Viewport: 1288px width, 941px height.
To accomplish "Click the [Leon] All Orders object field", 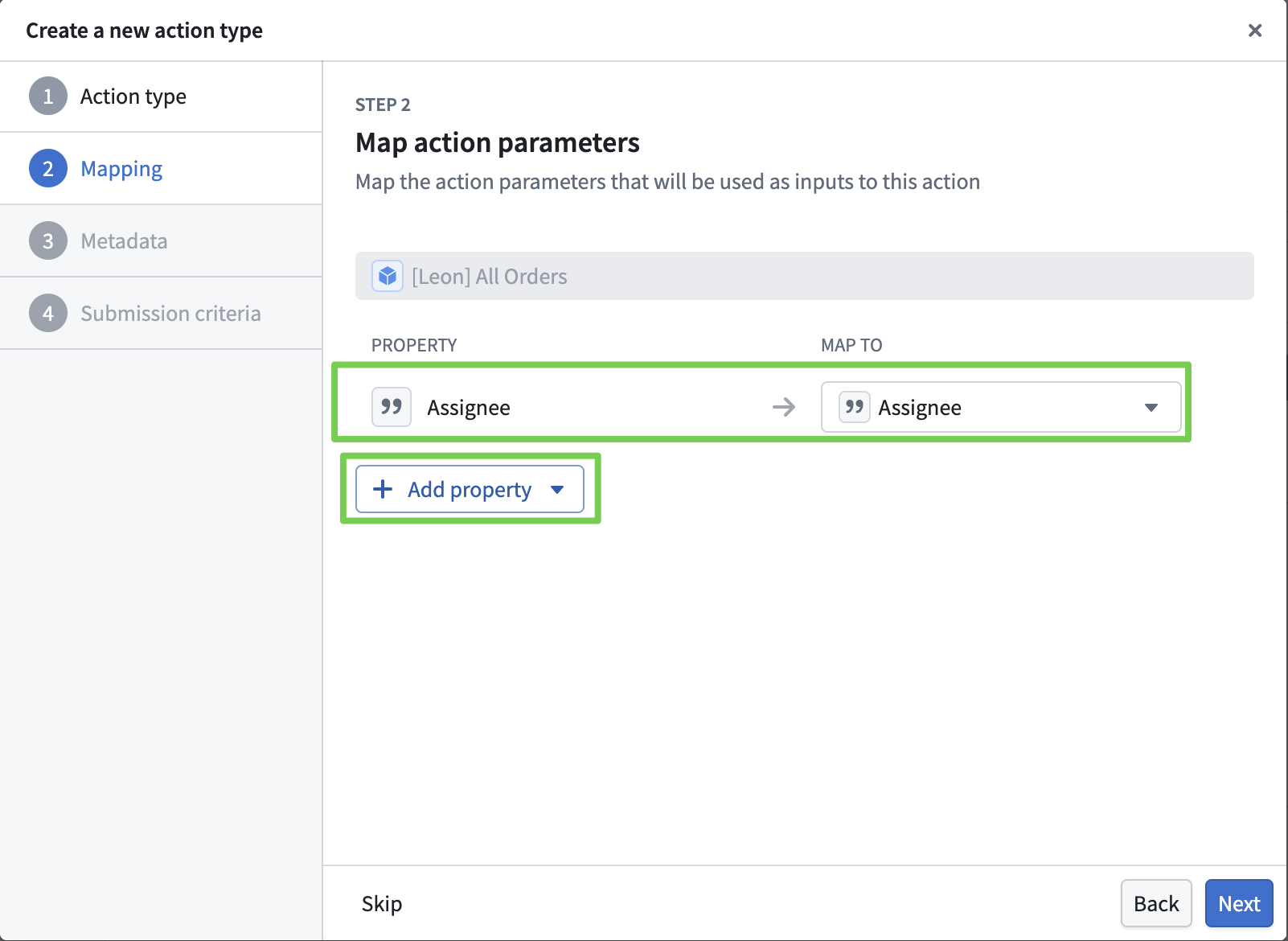I will pyautogui.click(x=804, y=277).
